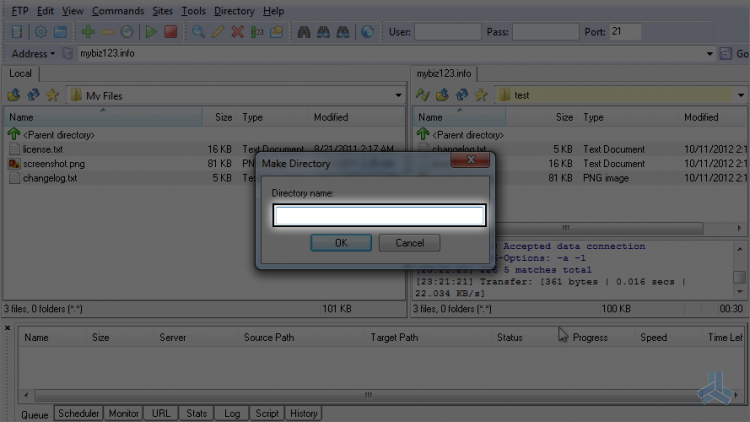Click the clock schedule toolbar icon
Image resolution: width=750 pixels, height=422 pixels.
(x=127, y=32)
